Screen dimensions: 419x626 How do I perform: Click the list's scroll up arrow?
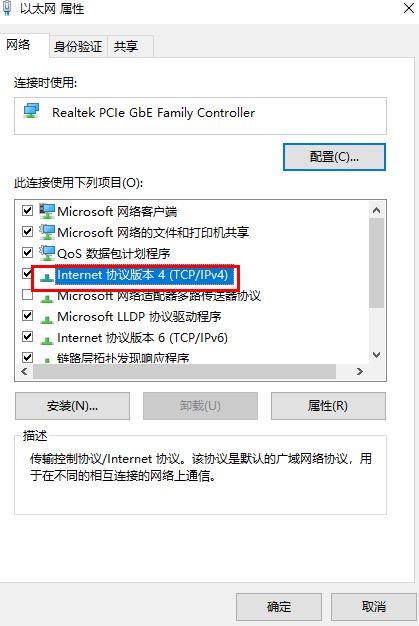pos(376,210)
